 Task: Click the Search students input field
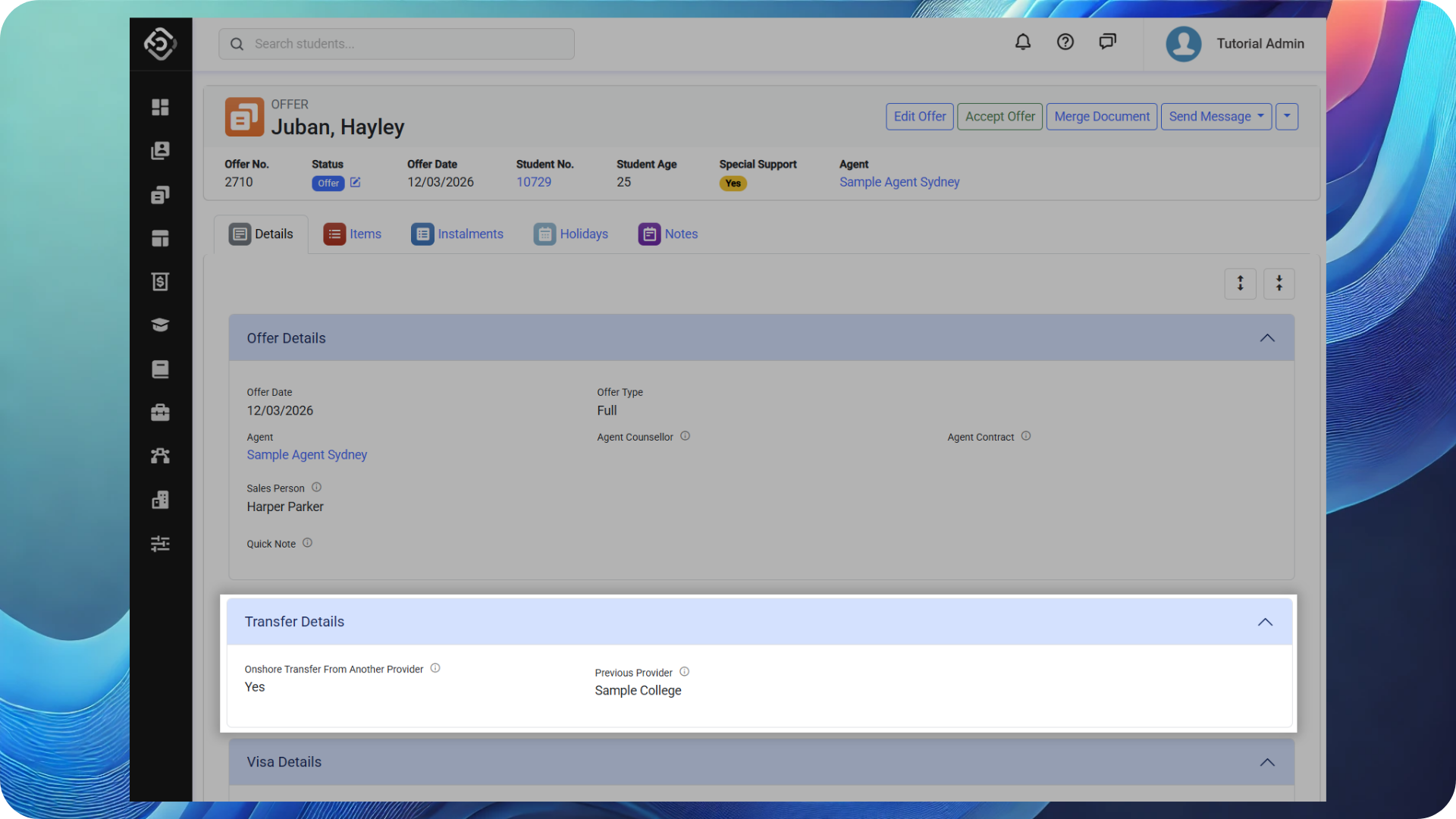pos(409,44)
